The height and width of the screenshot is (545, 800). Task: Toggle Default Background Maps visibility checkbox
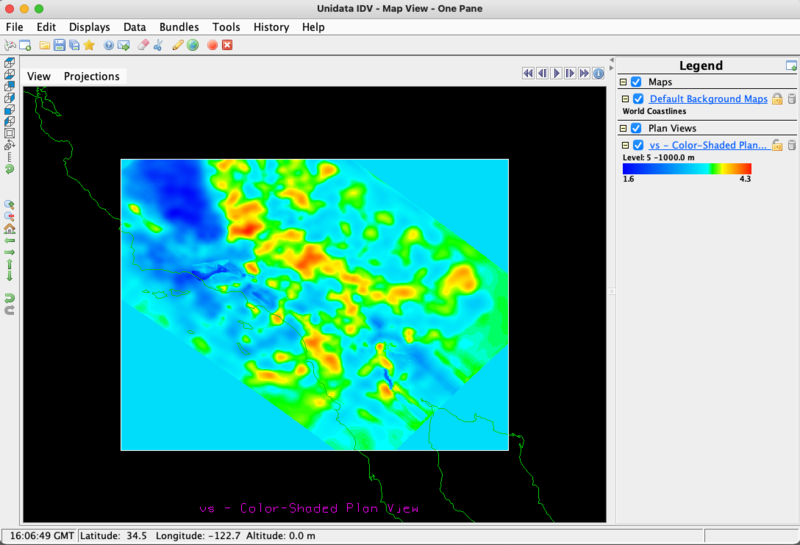tap(638, 98)
